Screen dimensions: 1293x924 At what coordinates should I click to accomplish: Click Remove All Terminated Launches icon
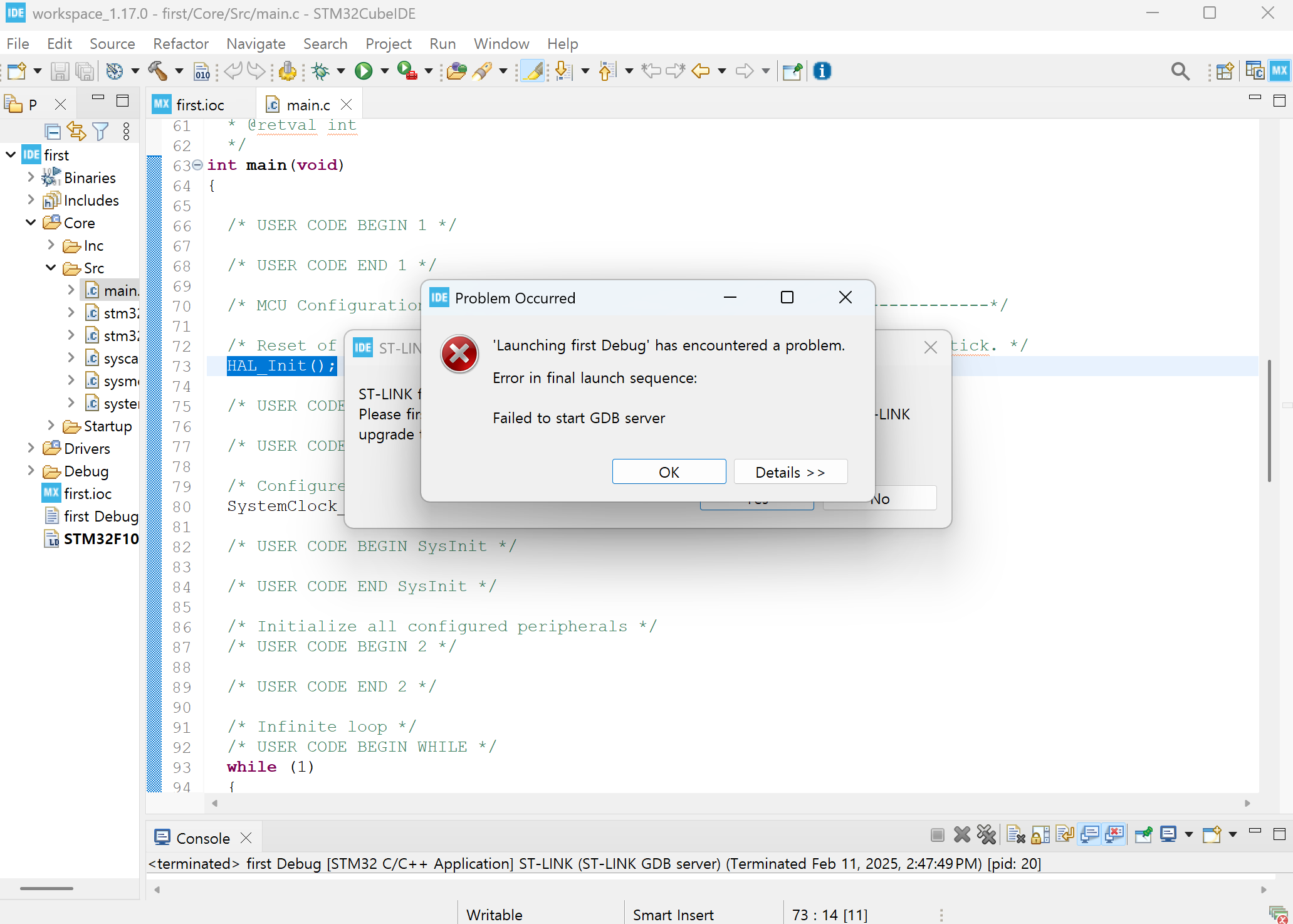[x=986, y=834]
